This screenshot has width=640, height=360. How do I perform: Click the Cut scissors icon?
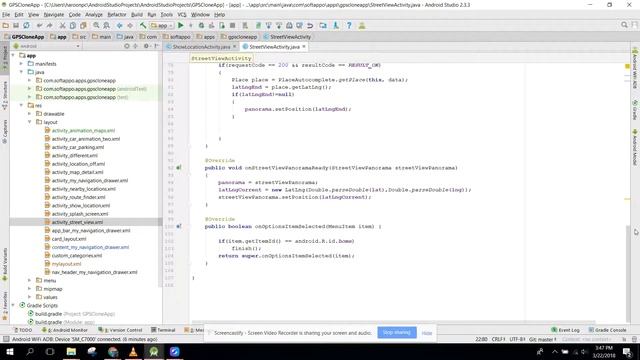click(62, 25)
